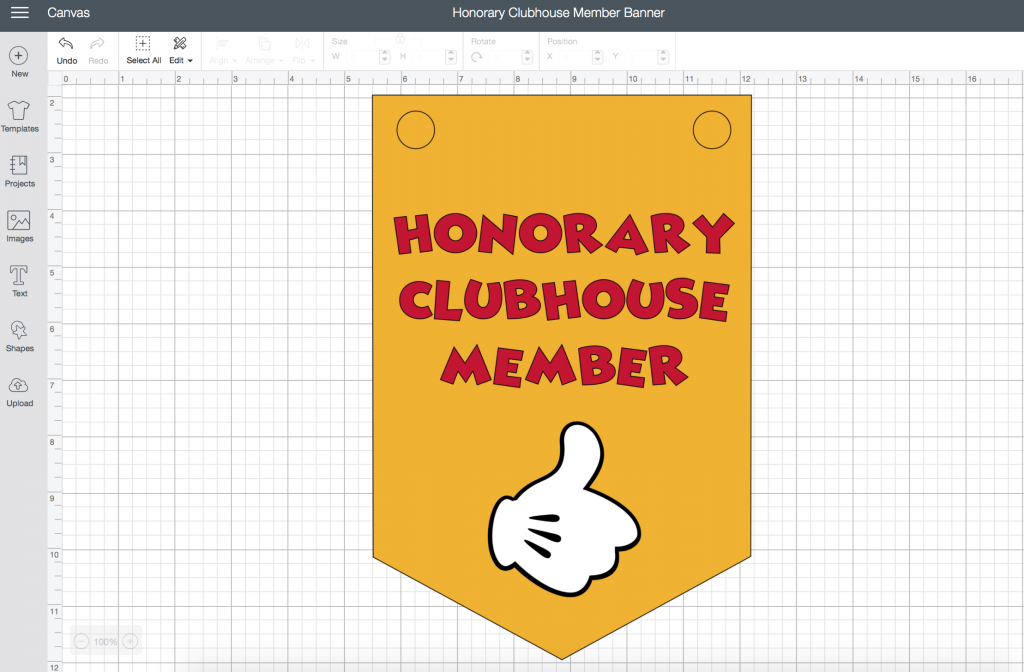Screen dimensions: 1024x672
Task: Click the Height stepper arrows
Action: [451, 57]
